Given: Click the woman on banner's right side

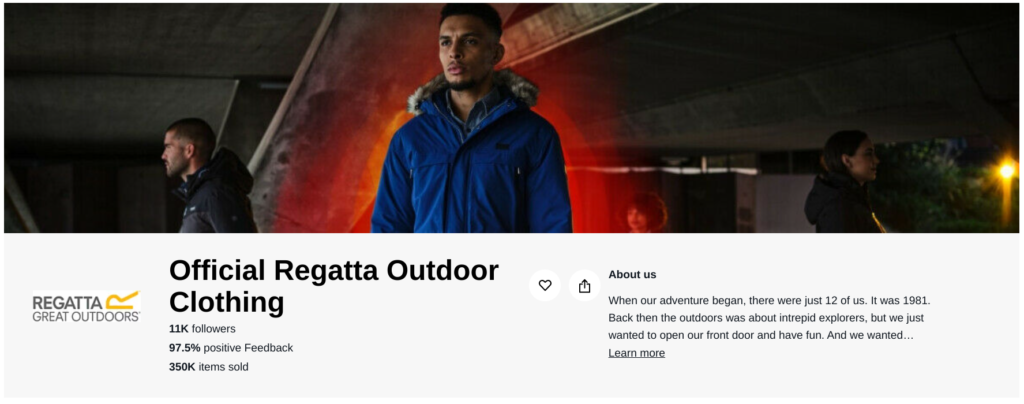Looking at the screenshot, I should tap(844, 181).
